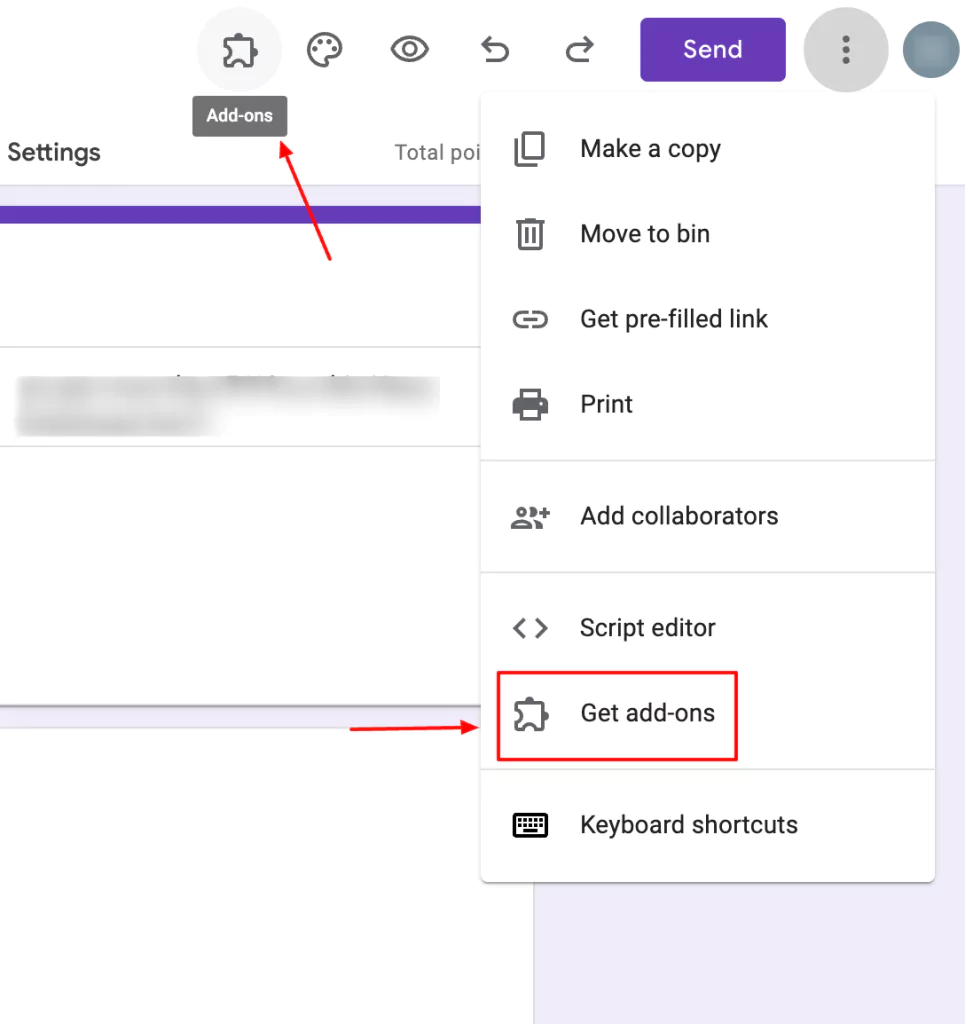
Task: Click the Make a copy duplicate icon
Action: click(x=529, y=148)
